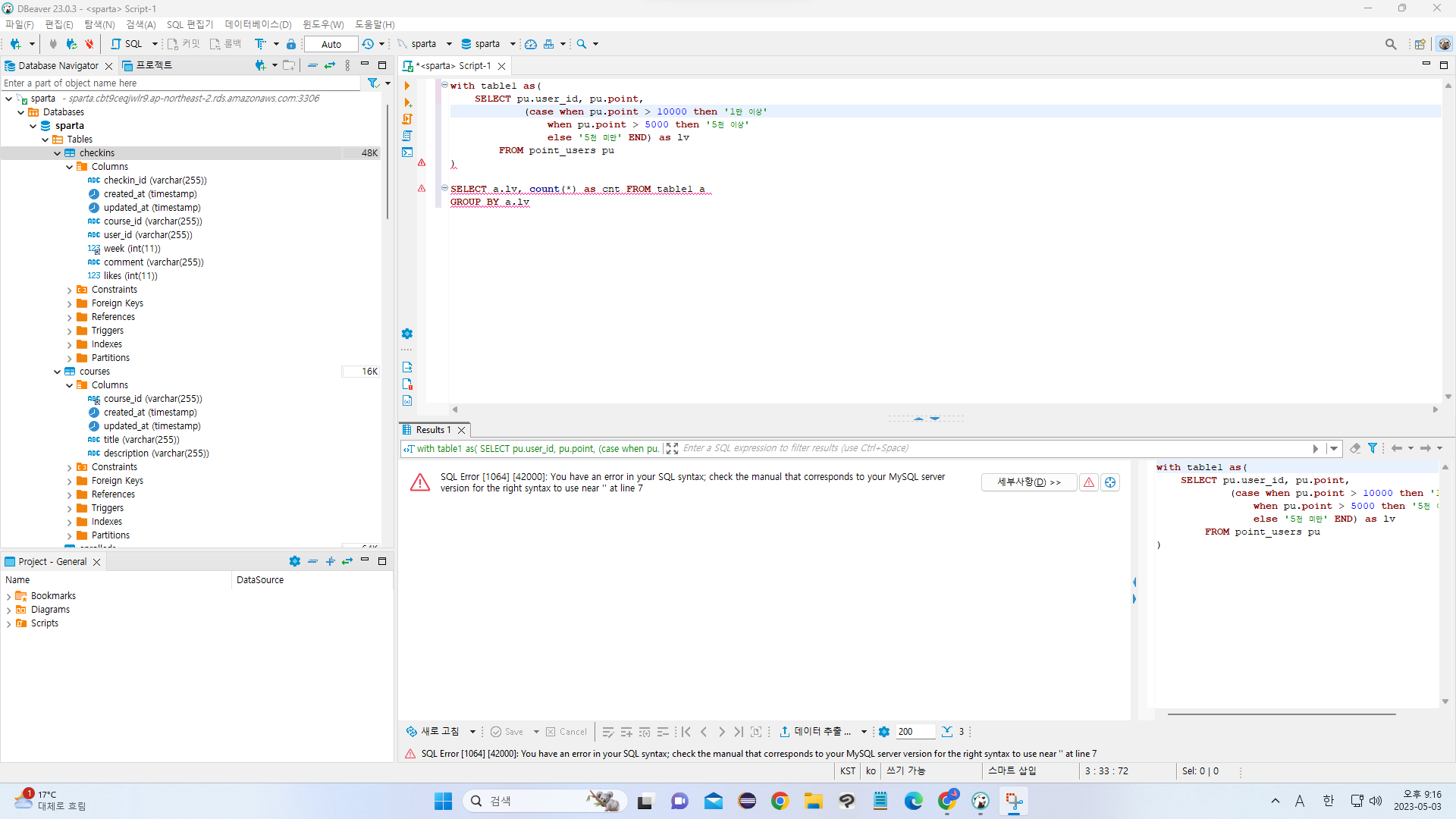1456x819 pixels.
Task: Click the transaction mode T icon
Action: [260, 44]
